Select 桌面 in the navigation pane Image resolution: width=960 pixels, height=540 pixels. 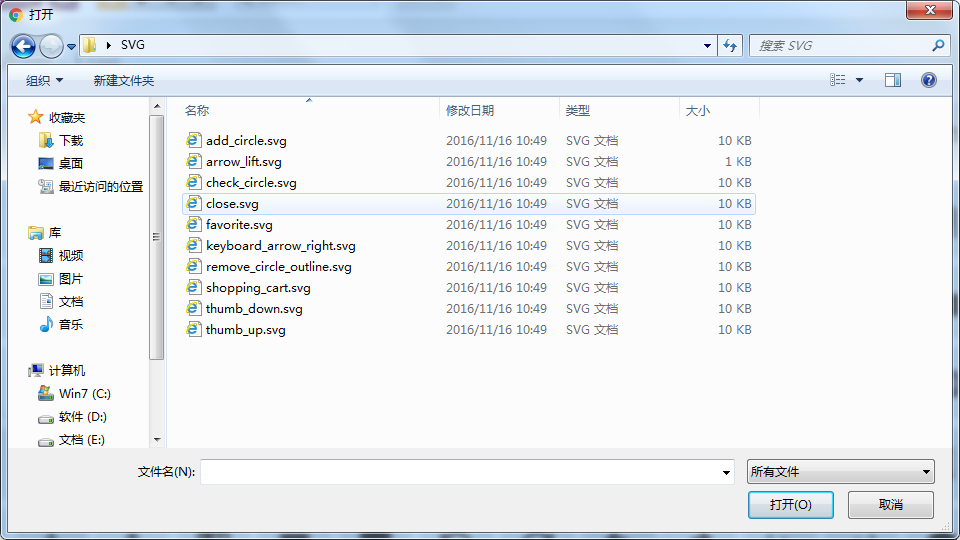[70, 164]
